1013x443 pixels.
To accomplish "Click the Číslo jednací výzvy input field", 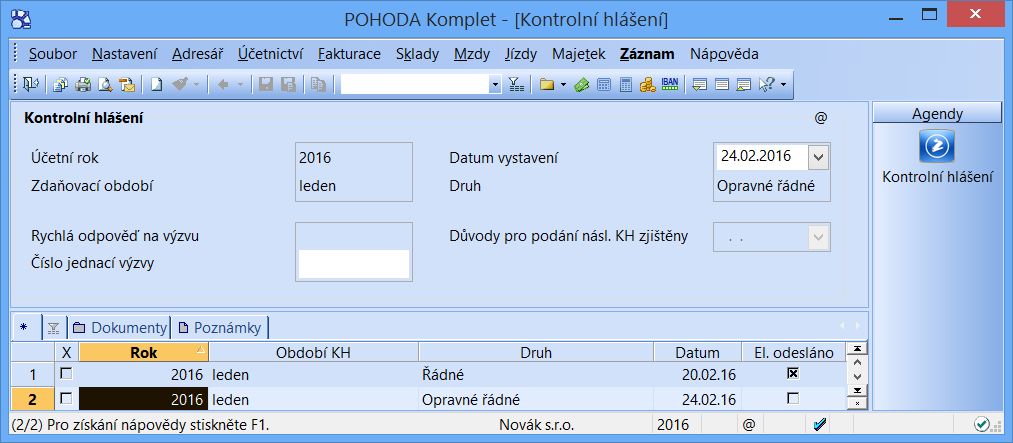I will point(354,264).
